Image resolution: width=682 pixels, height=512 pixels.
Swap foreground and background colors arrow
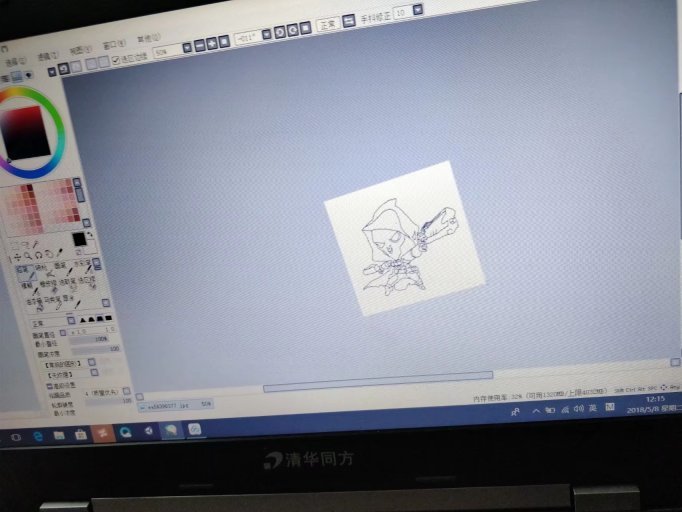(90, 234)
